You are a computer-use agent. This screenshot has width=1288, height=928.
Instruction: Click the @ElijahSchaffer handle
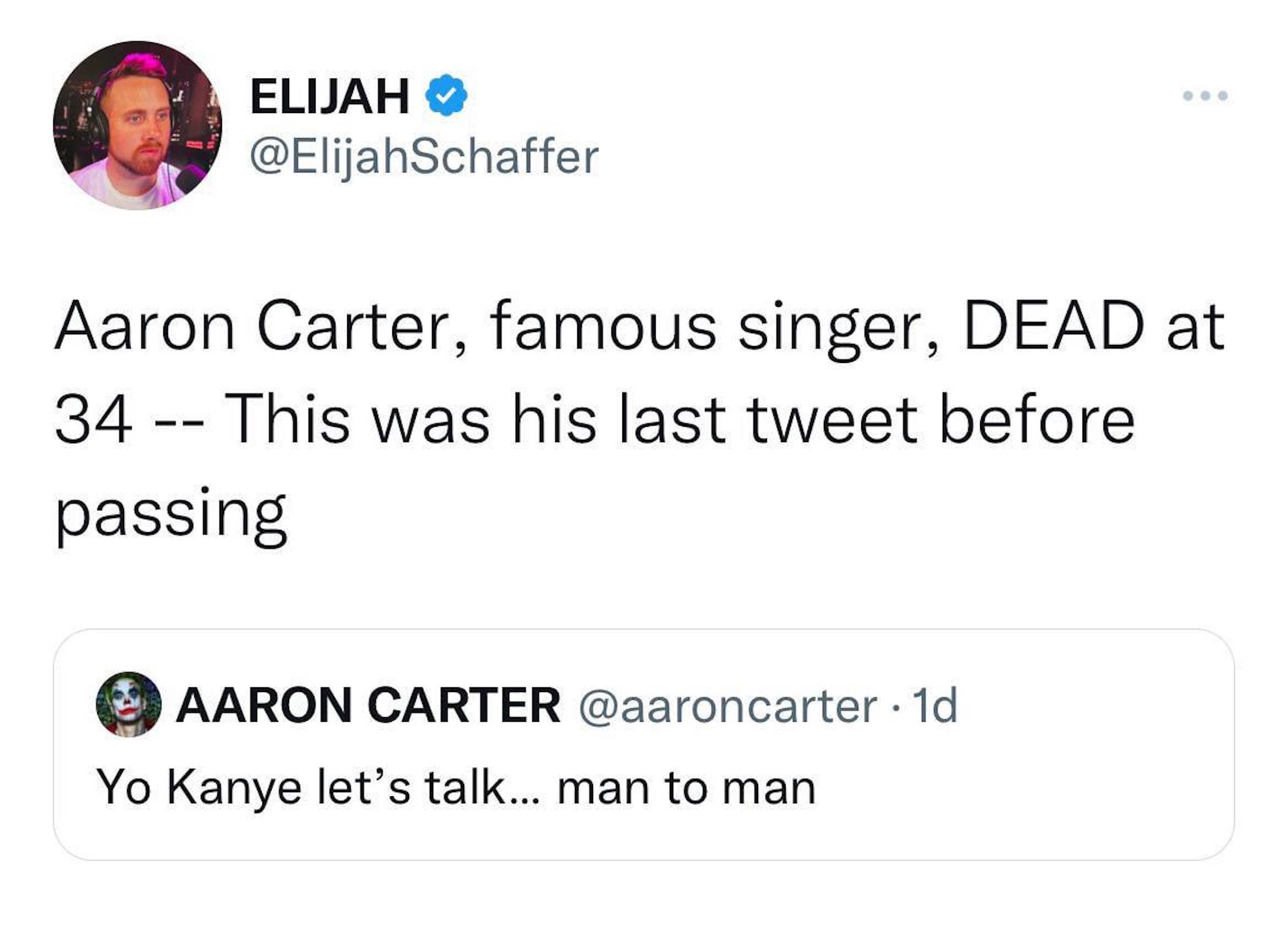424,157
